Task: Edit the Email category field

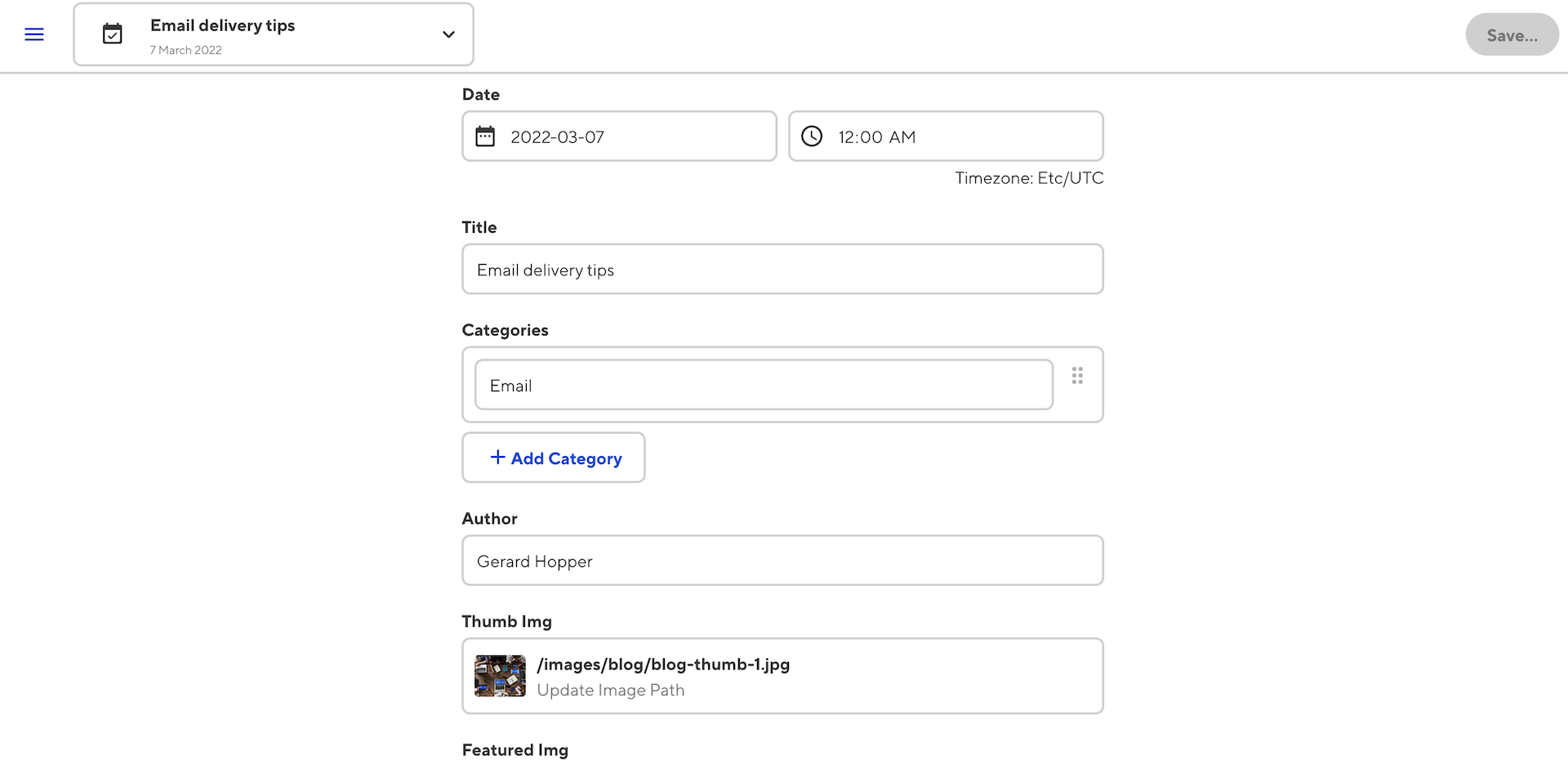Action: coord(764,386)
